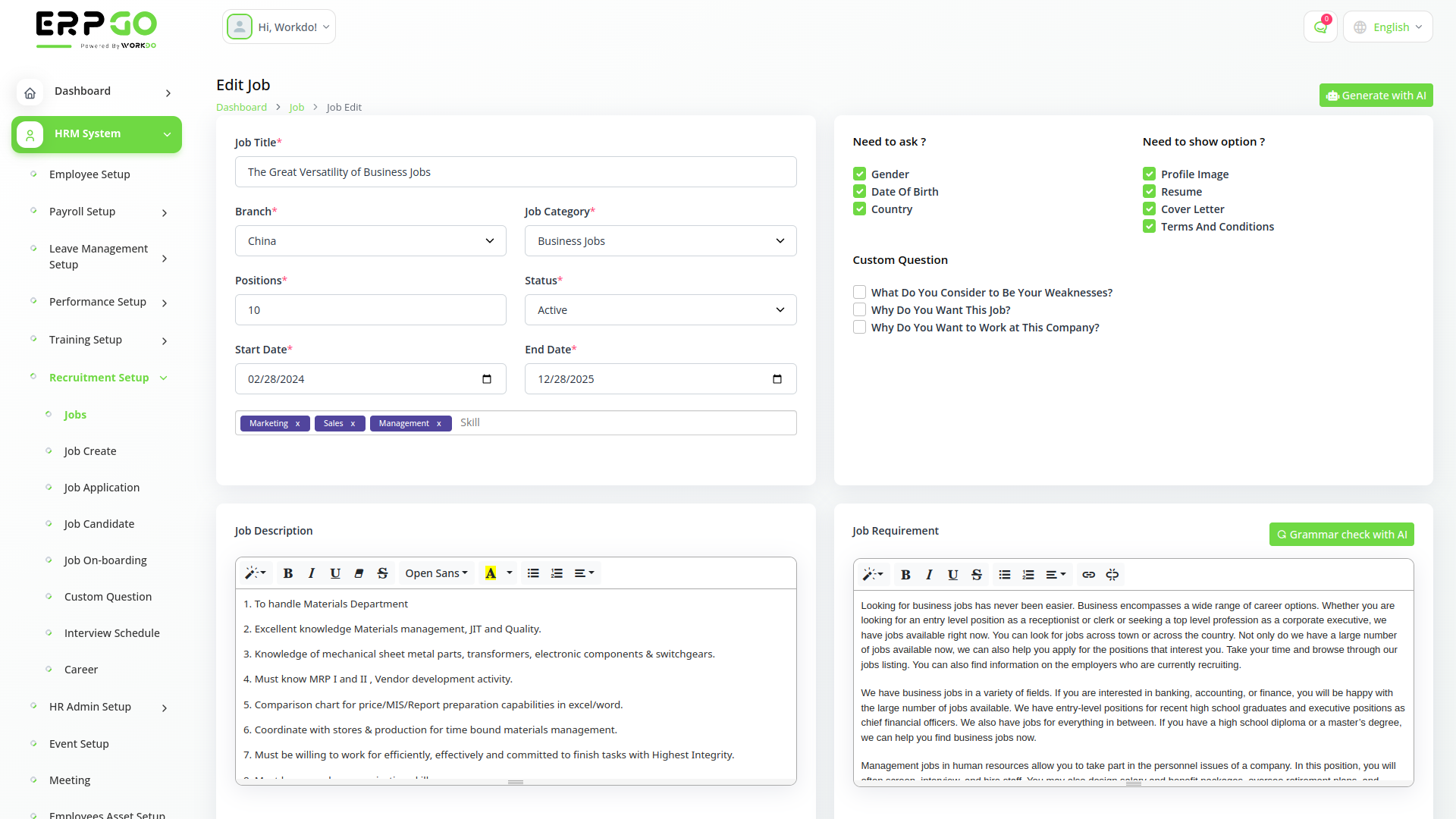Click the Generate with AI button
The image size is (1456, 819).
pyautogui.click(x=1376, y=95)
